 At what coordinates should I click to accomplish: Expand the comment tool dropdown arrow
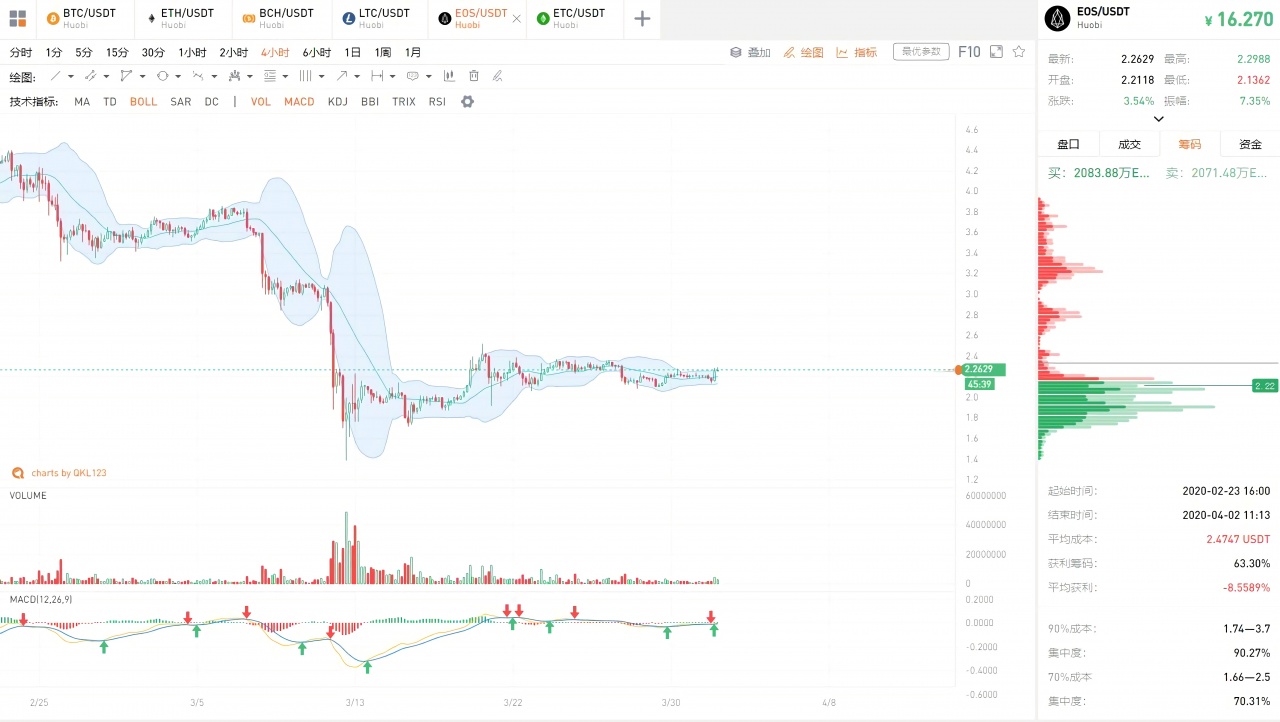coord(429,77)
